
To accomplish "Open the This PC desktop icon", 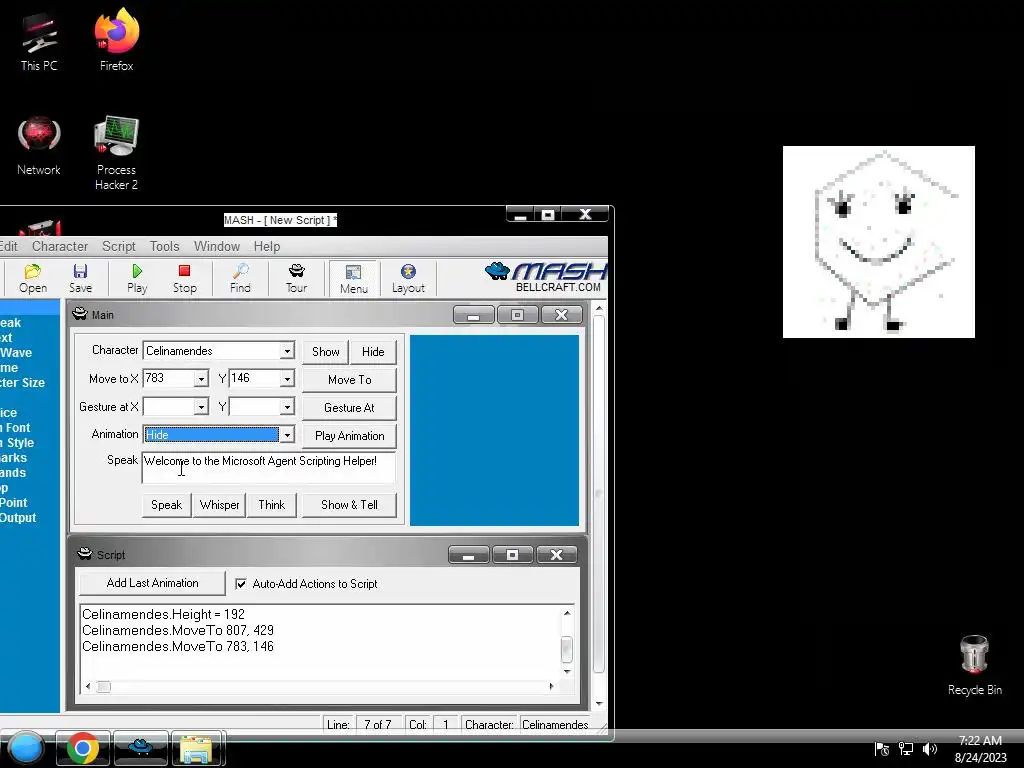I will coord(39,42).
